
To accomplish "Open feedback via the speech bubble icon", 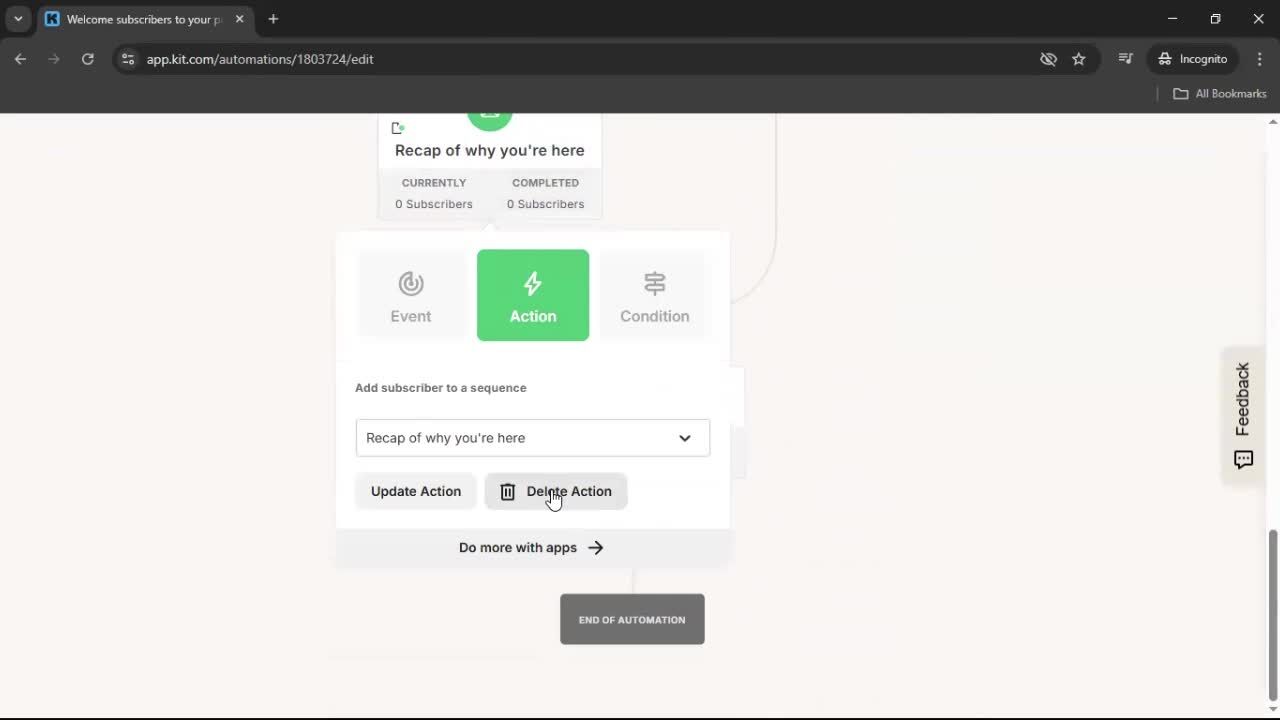I will pyautogui.click(x=1243, y=460).
